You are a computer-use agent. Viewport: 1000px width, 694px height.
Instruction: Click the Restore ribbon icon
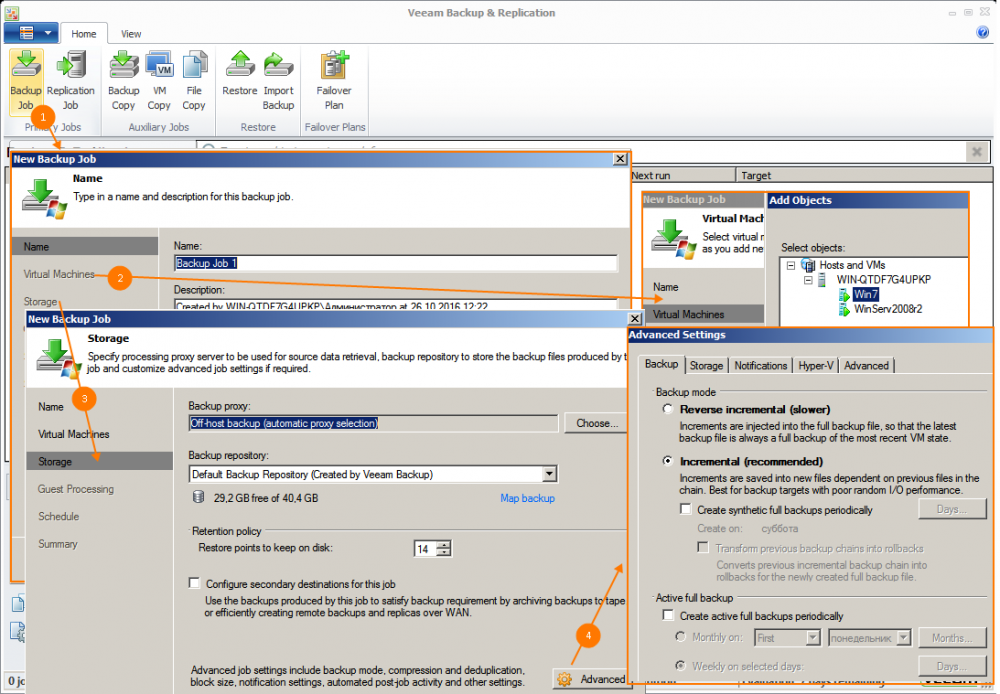240,74
